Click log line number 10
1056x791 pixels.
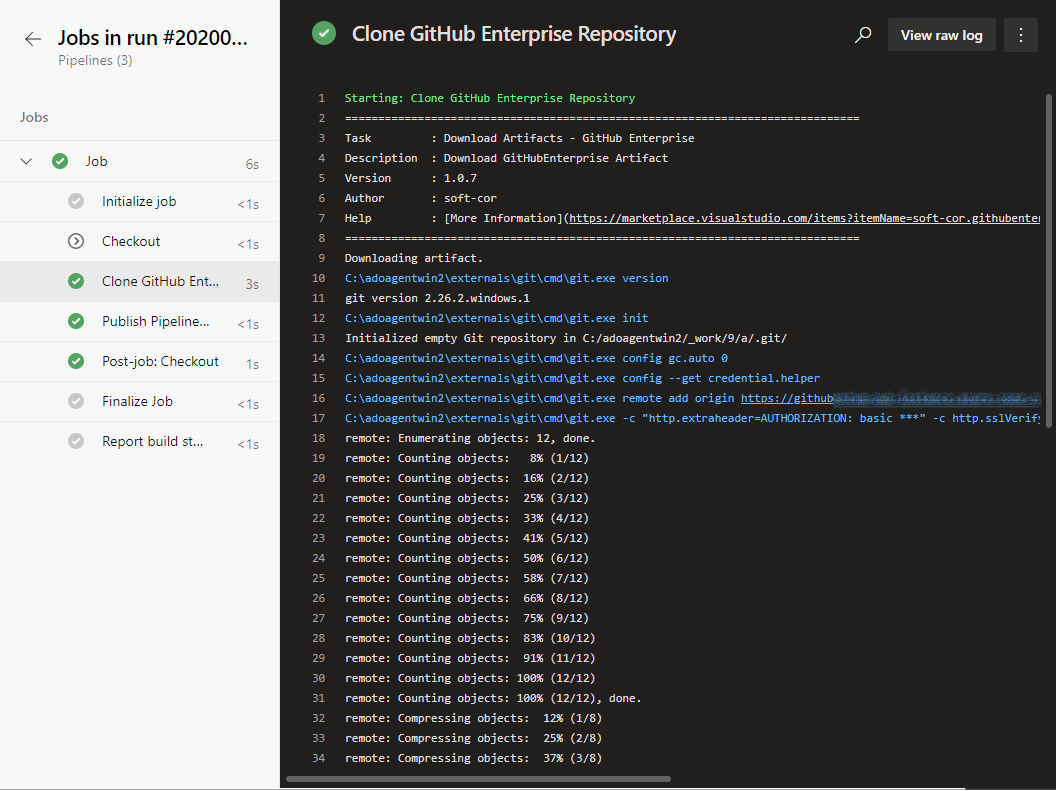point(319,278)
